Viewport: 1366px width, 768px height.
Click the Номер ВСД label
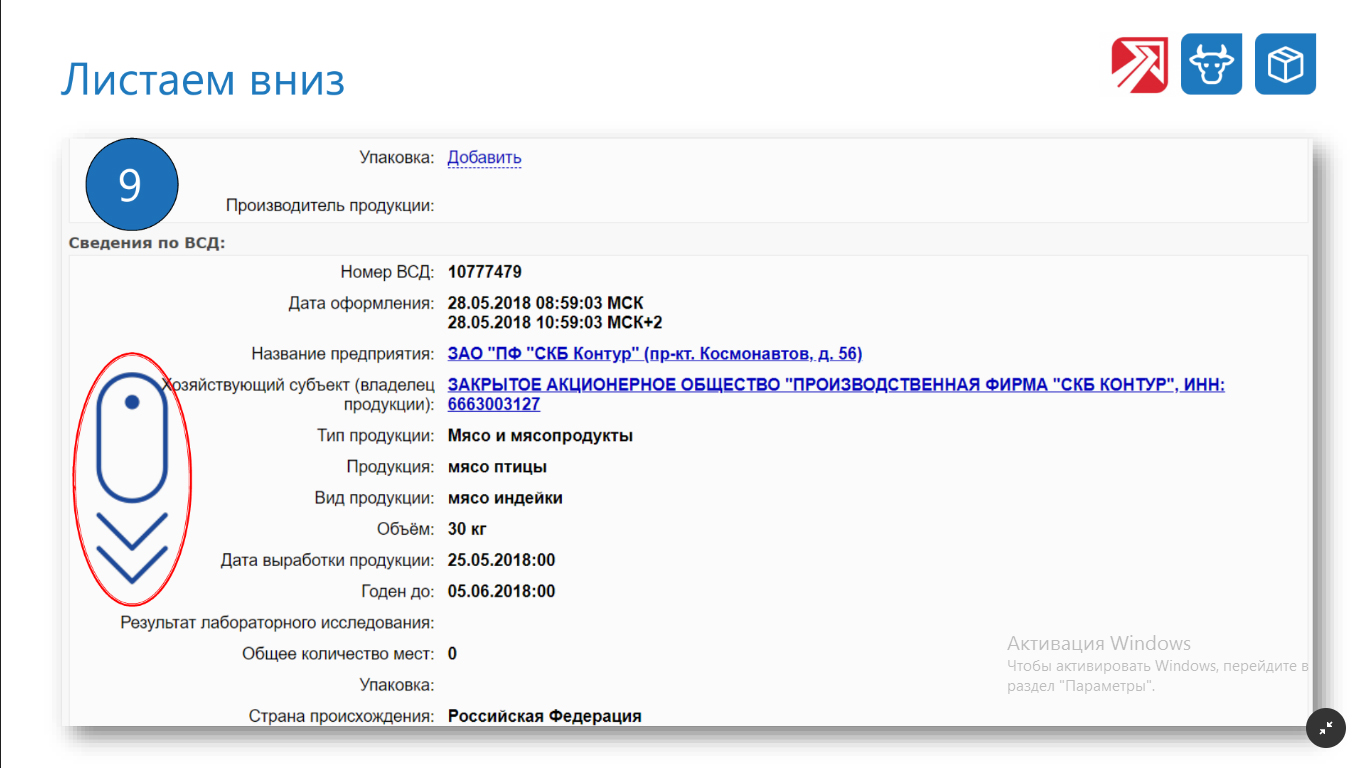[x=387, y=272]
